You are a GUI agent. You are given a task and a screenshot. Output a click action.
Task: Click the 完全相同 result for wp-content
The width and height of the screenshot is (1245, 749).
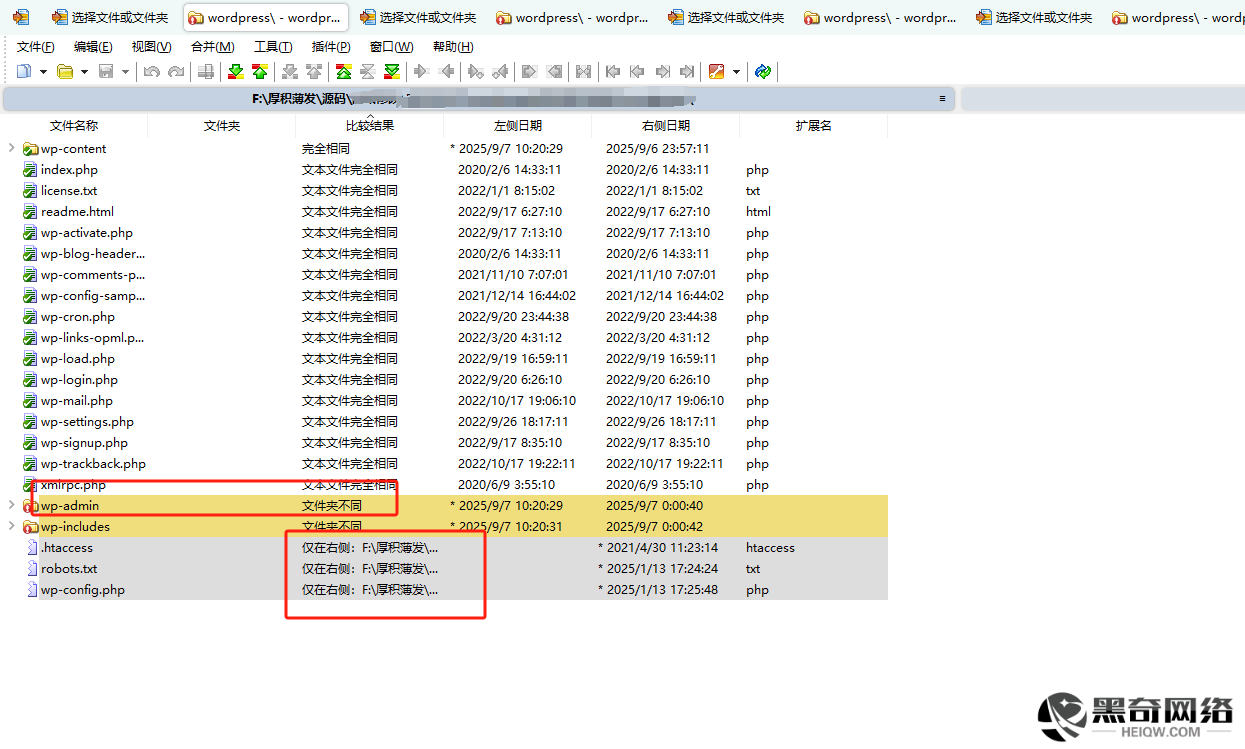[326, 149]
